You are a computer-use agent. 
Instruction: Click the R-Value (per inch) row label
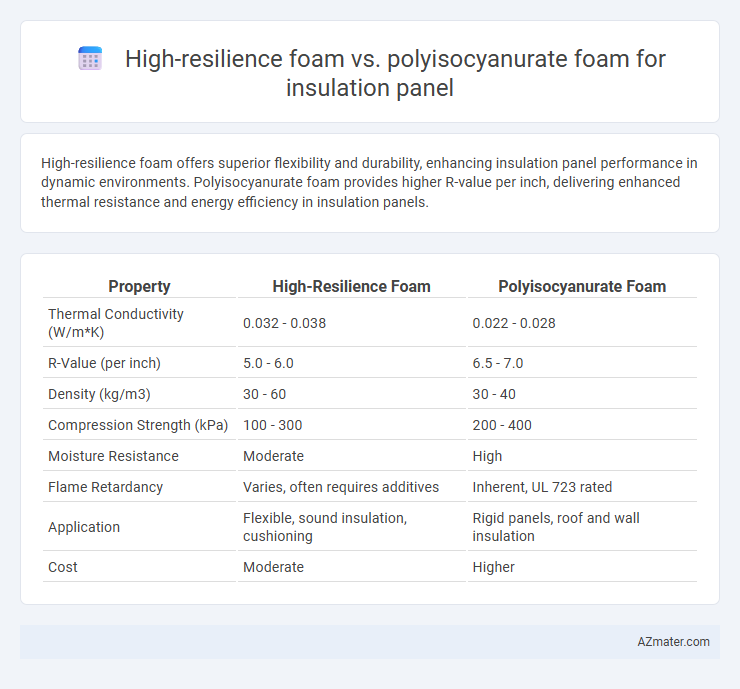click(x=104, y=363)
